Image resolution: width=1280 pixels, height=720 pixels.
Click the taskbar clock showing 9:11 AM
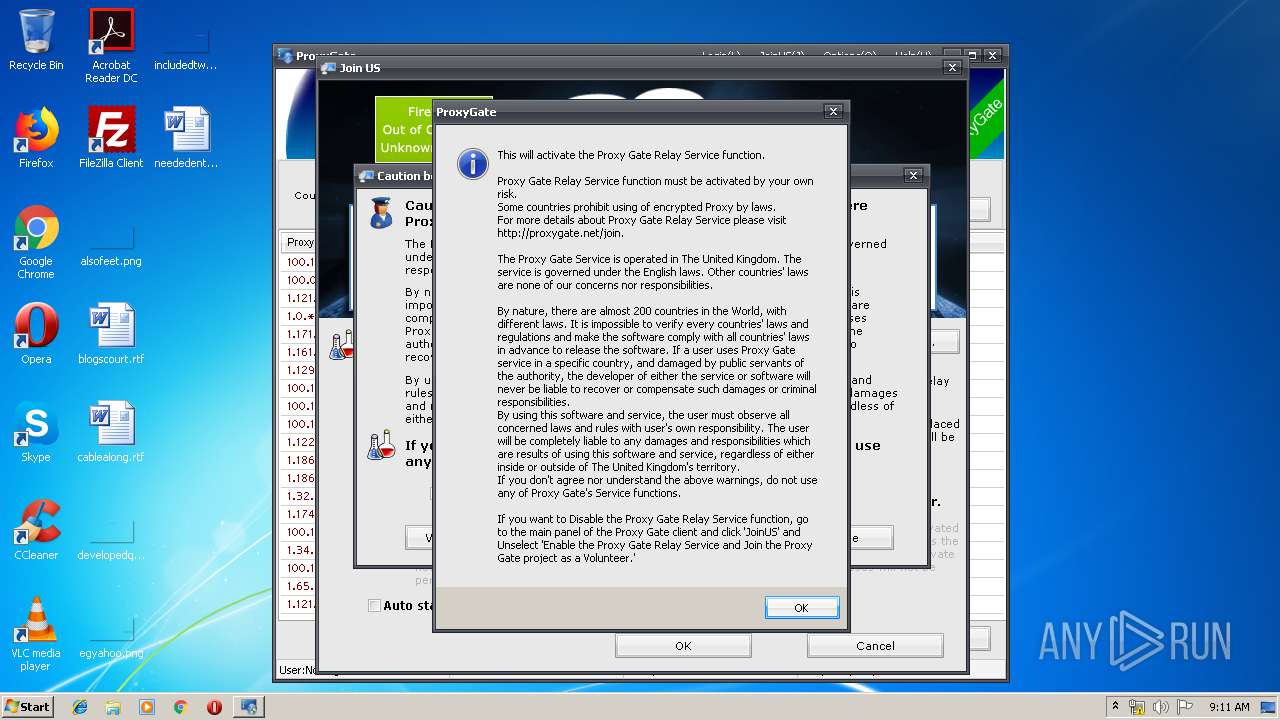coord(1229,706)
